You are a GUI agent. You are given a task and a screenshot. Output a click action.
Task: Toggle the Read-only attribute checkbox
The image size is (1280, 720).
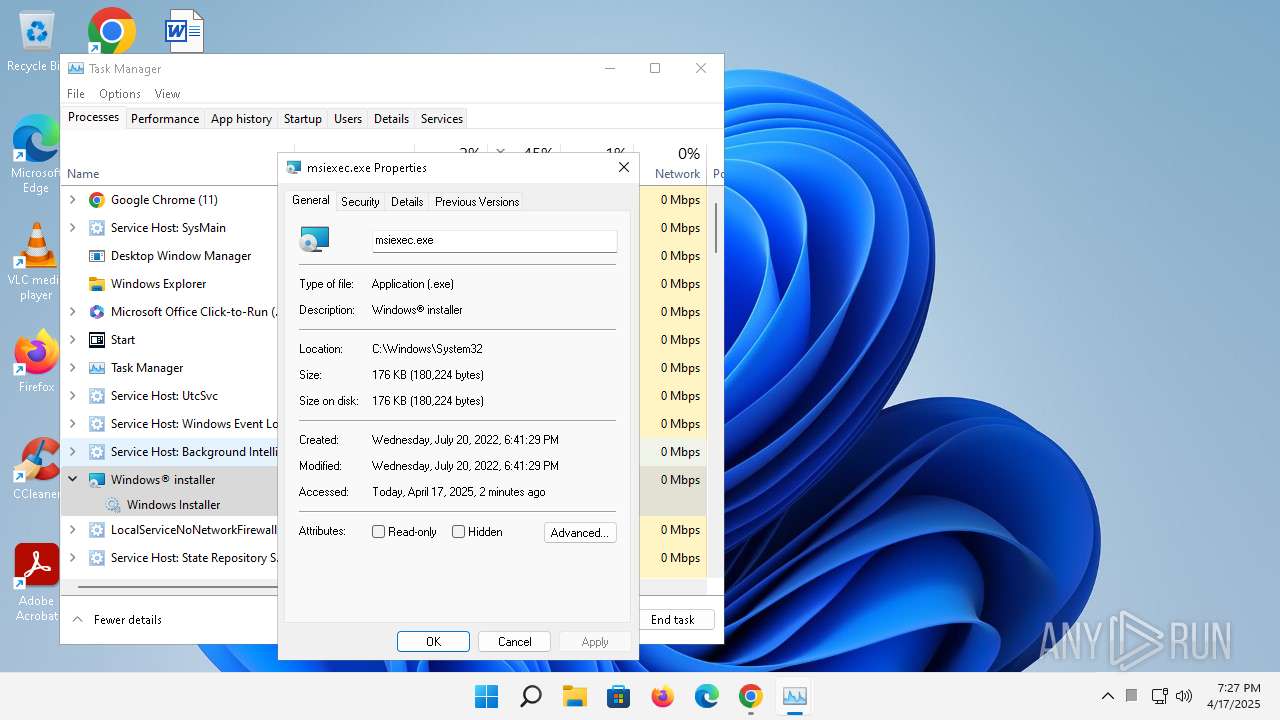(x=379, y=532)
